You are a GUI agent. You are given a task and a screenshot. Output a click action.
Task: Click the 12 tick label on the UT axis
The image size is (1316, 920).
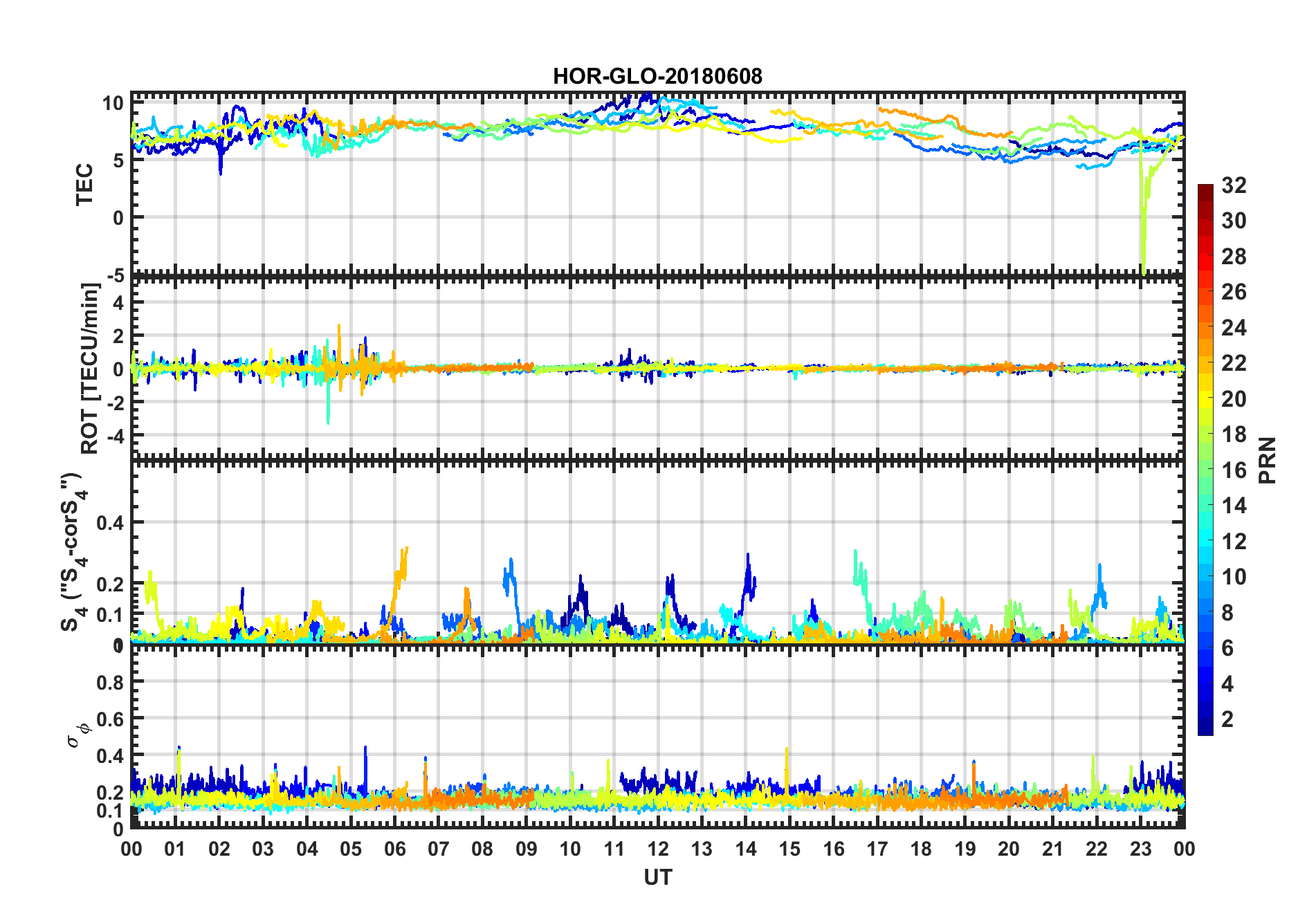pos(657,849)
